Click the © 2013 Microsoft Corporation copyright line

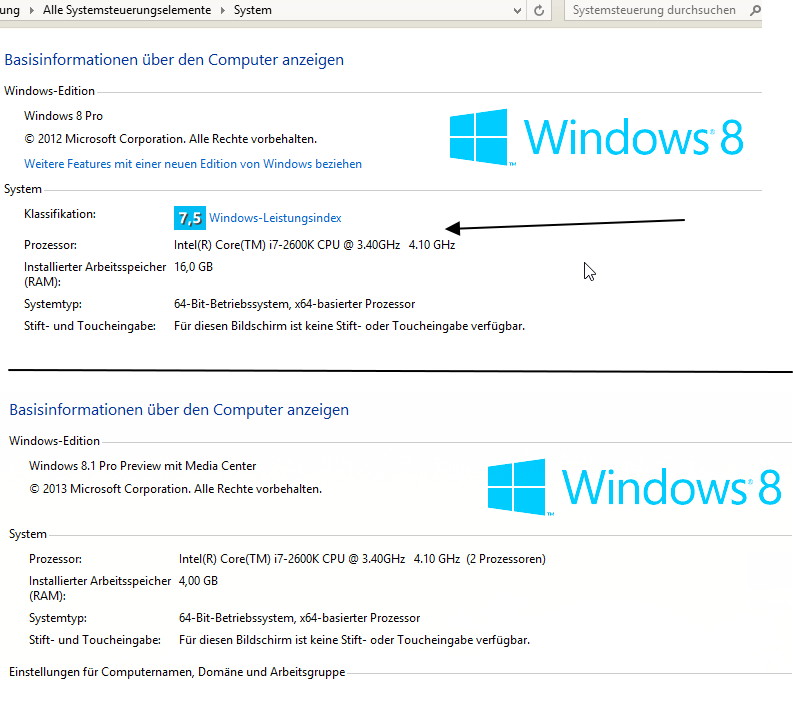(x=175, y=489)
